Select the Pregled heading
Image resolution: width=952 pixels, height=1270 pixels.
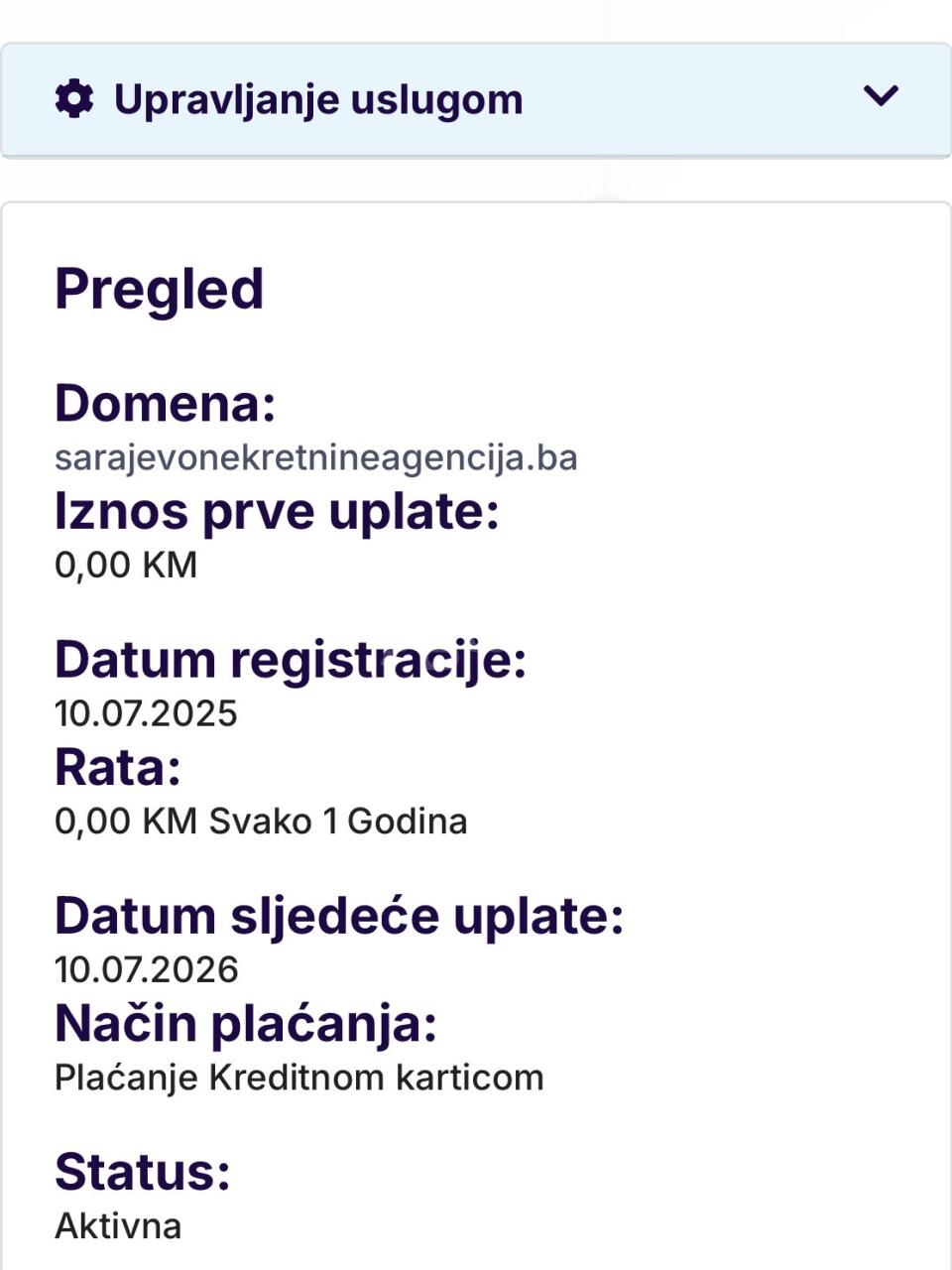160,290
